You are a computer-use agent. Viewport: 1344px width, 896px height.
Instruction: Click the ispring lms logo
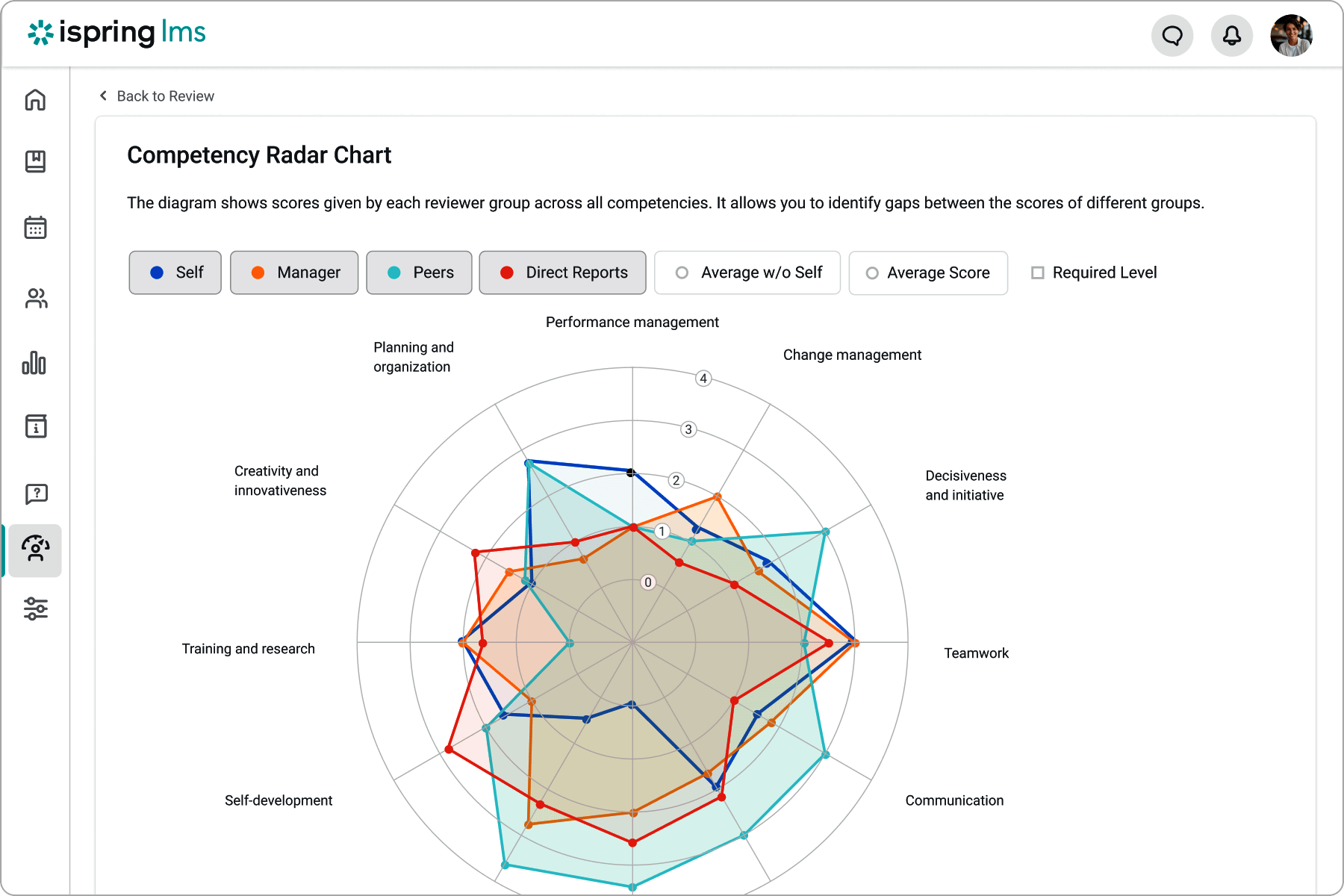click(116, 33)
